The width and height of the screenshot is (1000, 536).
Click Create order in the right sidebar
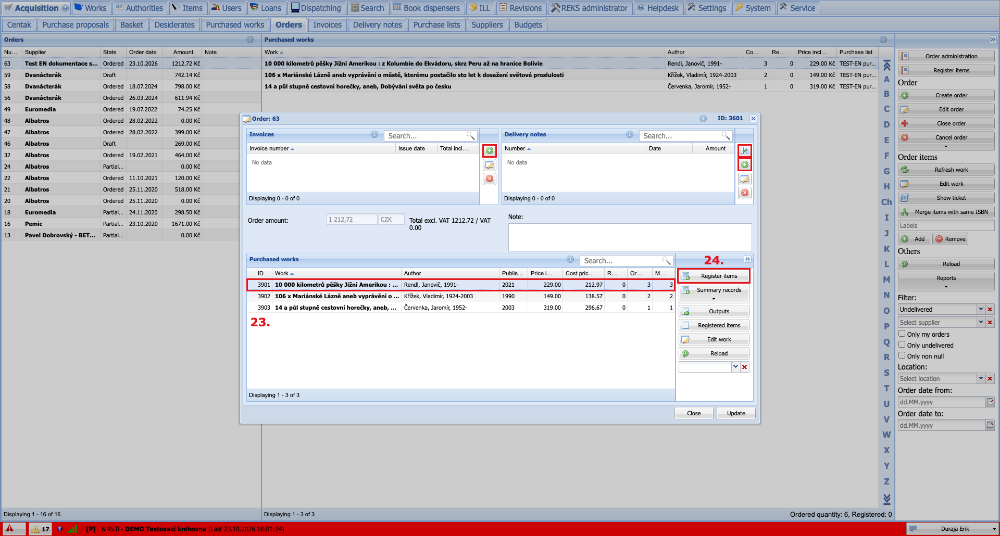point(947,95)
